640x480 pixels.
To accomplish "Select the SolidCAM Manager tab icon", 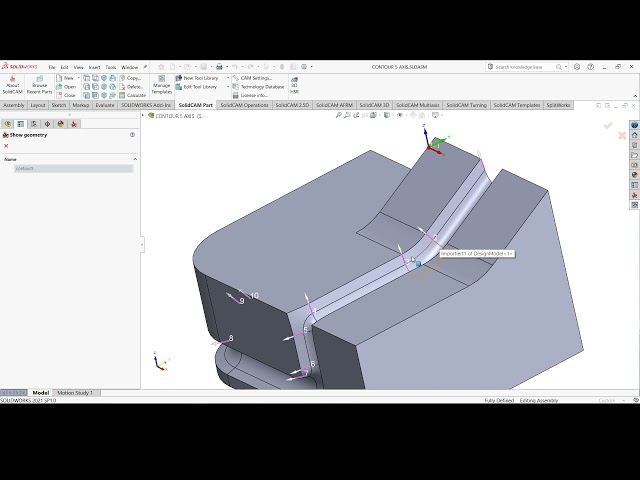I will tap(74, 124).
